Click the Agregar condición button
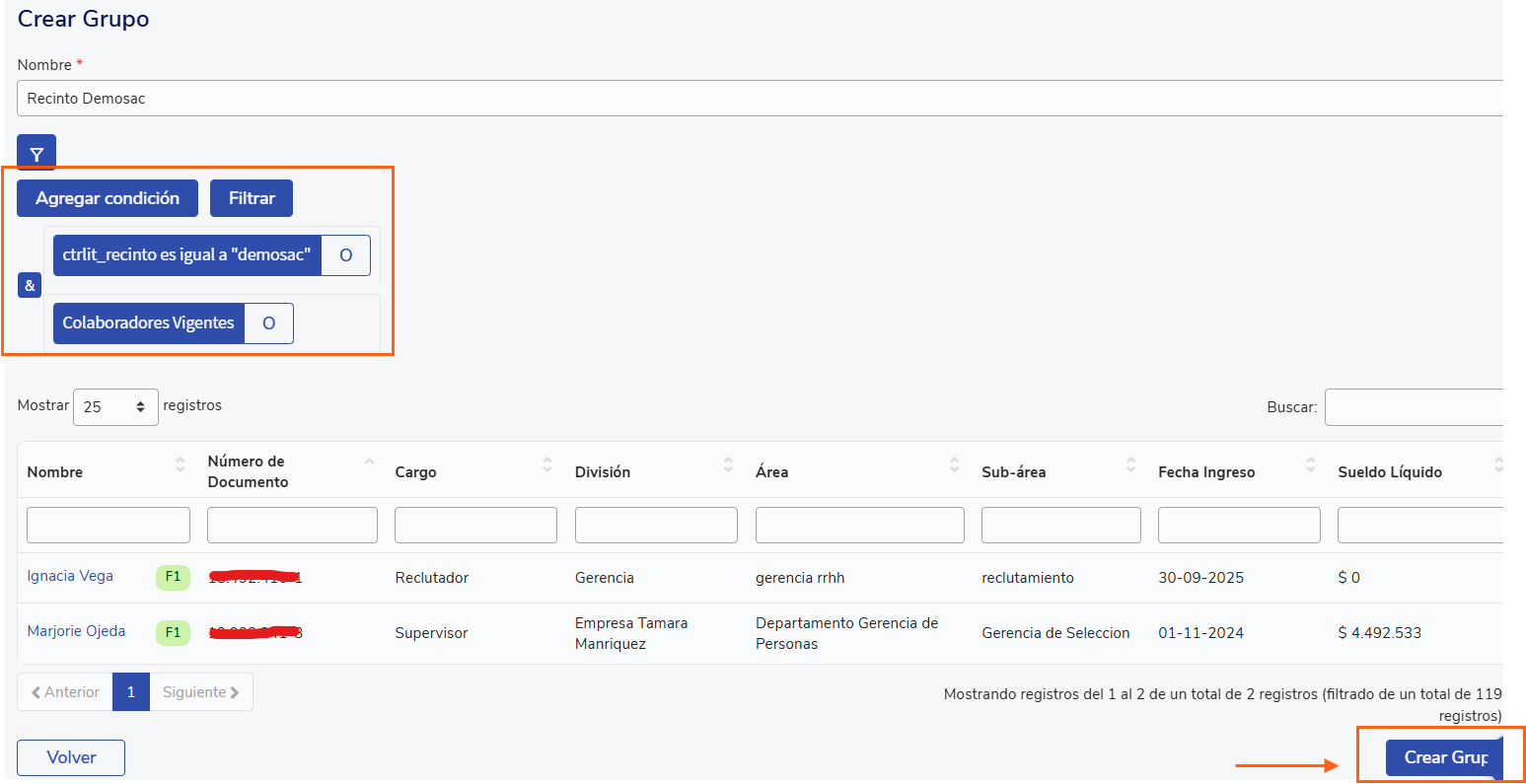This screenshot has height=784, width=1526. (x=108, y=198)
